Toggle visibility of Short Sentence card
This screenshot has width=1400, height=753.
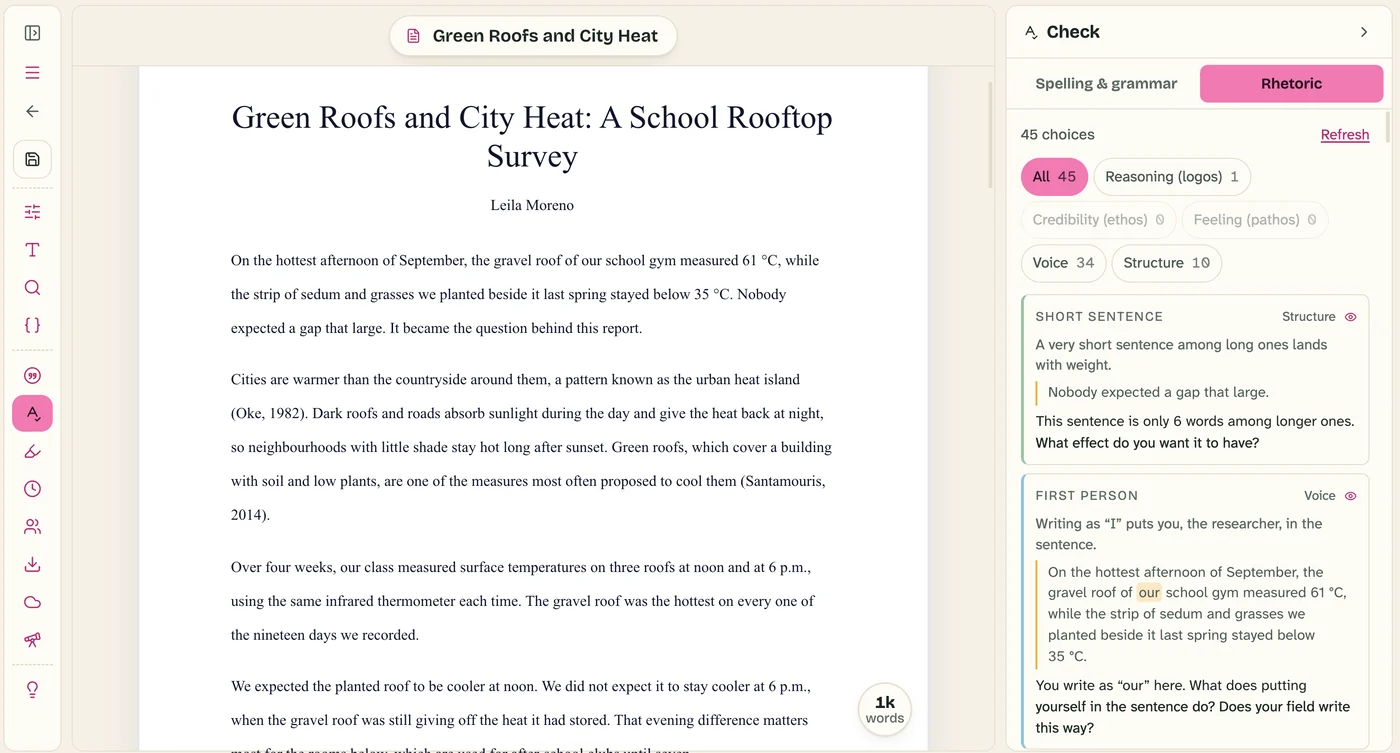[x=1350, y=317]
